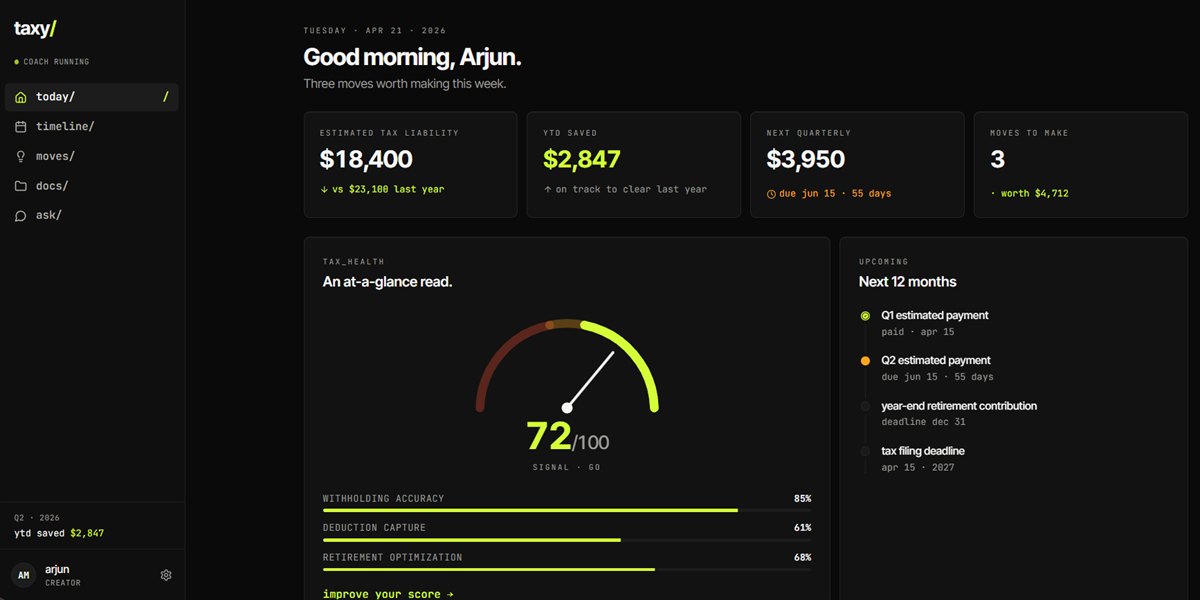1200x600 pixels.
Task: Click the tax health gauge needle
Action: click(590, 380)
